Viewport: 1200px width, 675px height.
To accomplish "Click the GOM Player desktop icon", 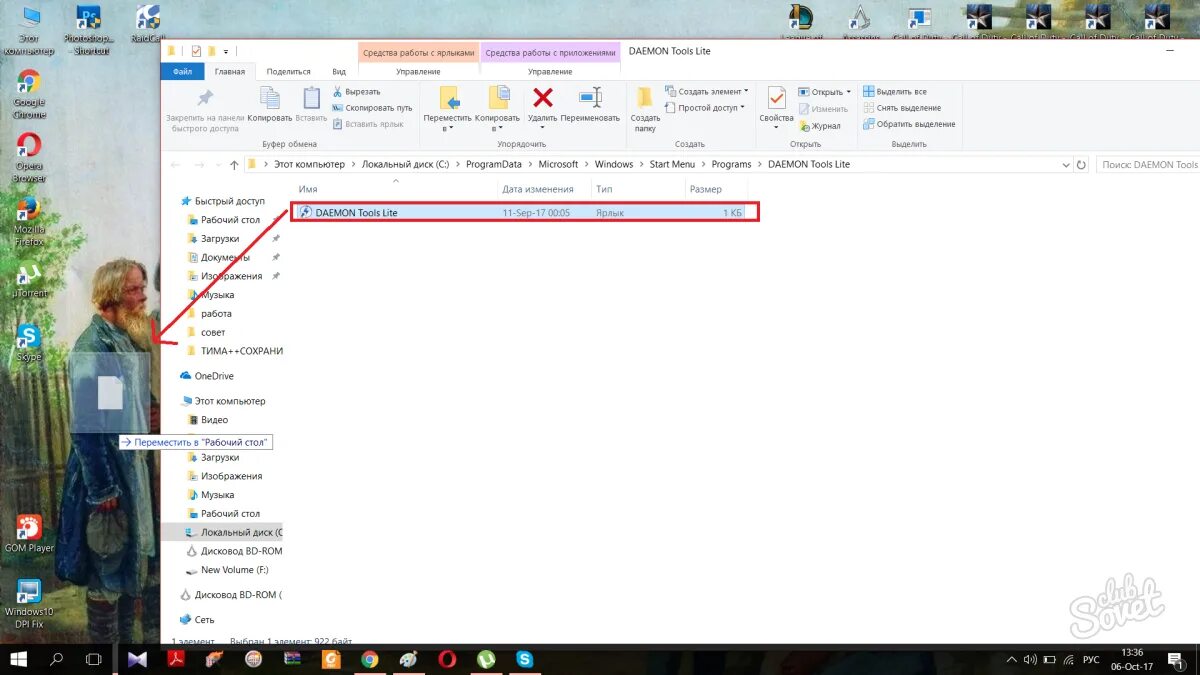I will 29,534.
